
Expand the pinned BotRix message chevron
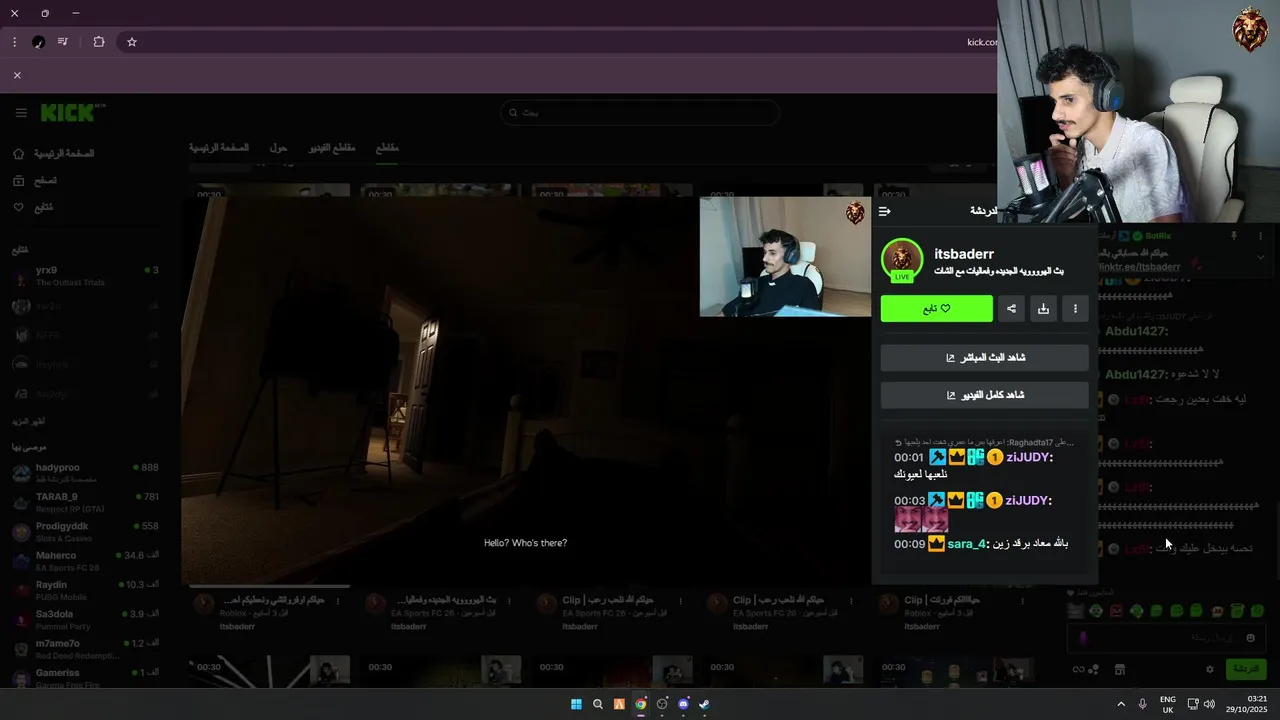(1261, 257)
